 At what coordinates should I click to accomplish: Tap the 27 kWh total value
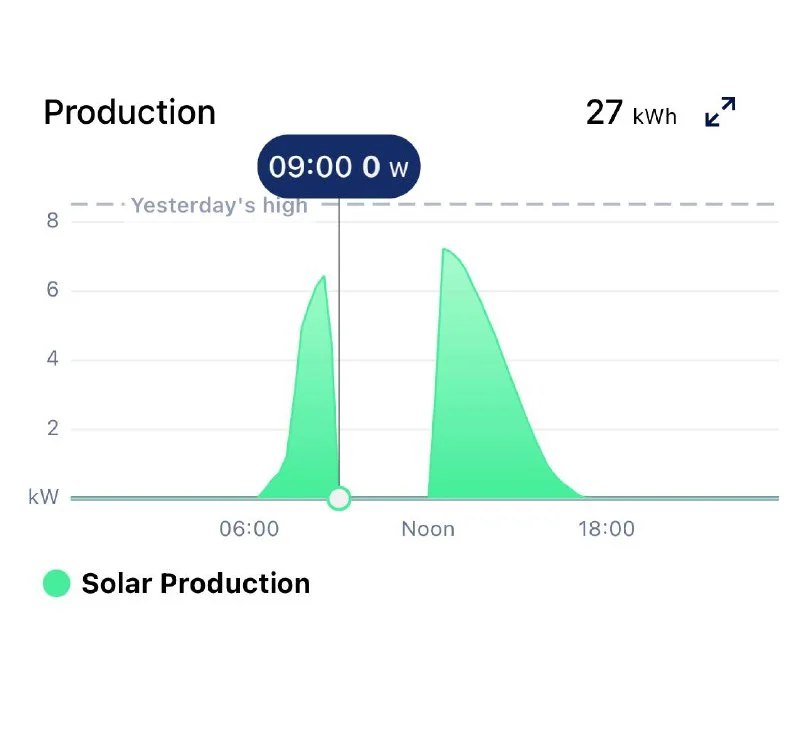(x=630, y=113)
